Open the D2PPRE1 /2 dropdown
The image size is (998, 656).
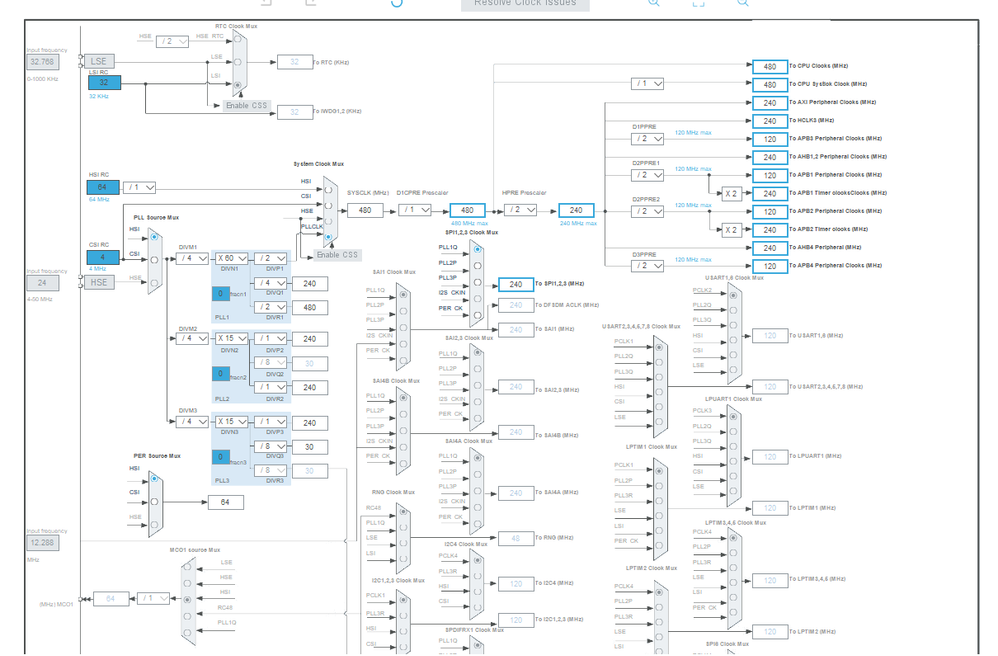coord(648,175)
